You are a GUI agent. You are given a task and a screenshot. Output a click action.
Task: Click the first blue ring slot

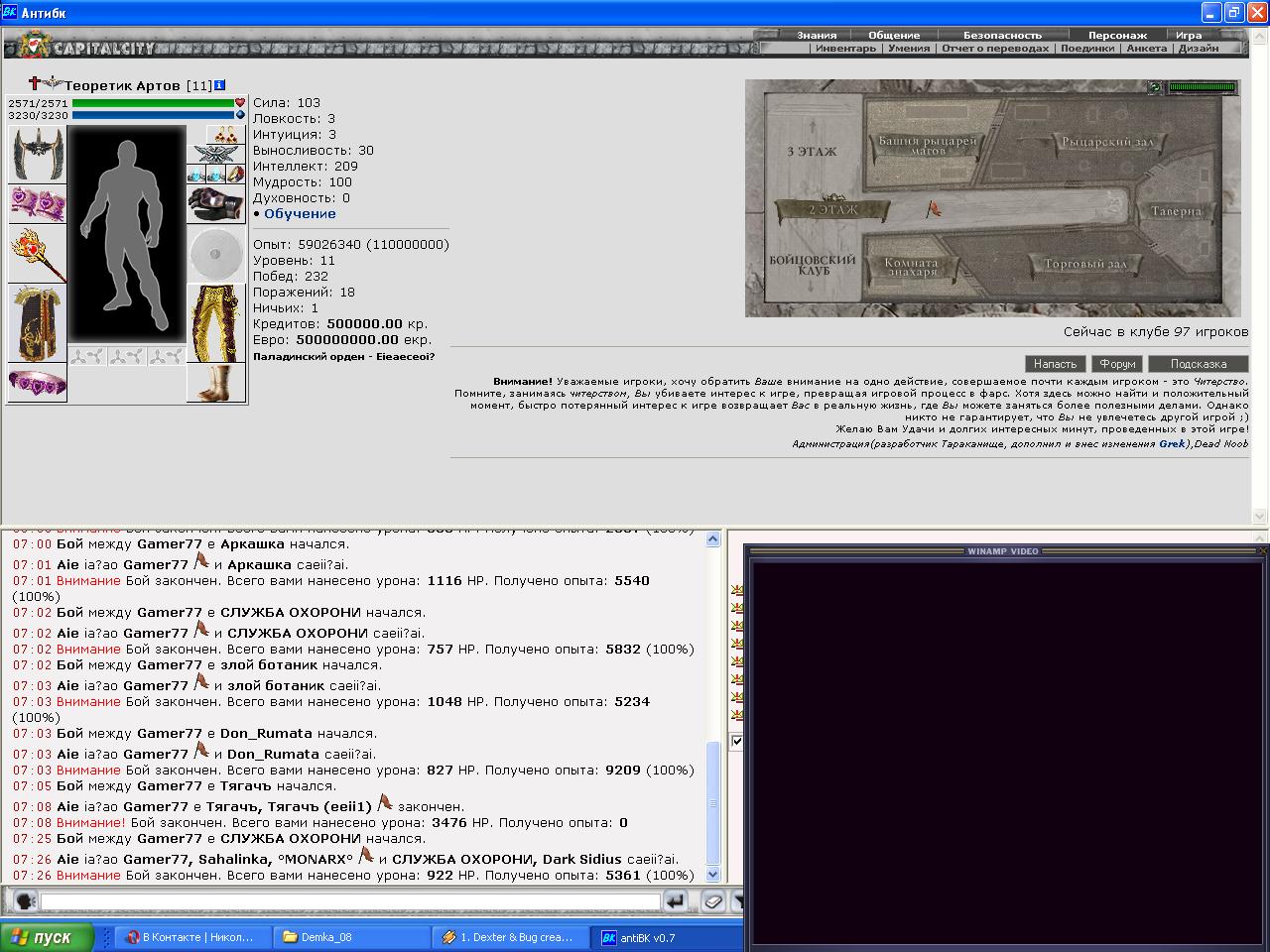pos(196,174)
